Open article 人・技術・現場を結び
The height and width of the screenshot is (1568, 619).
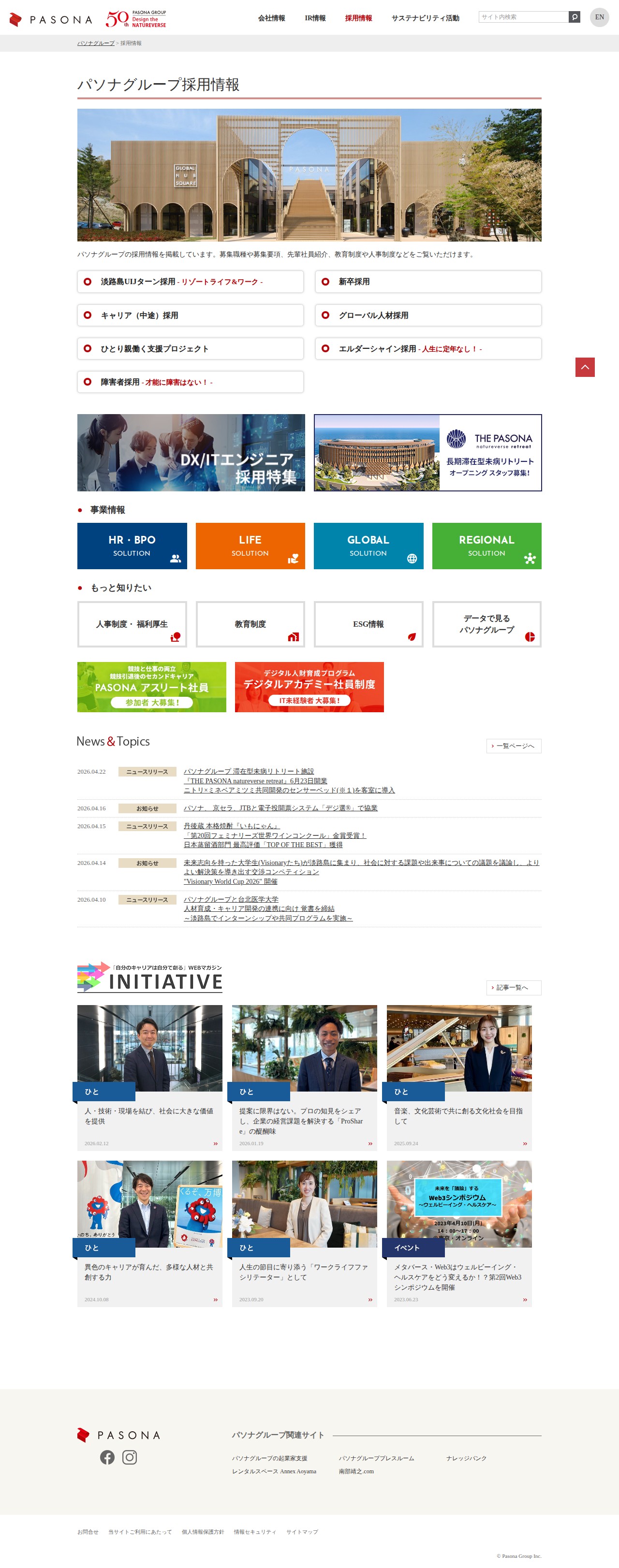pyautogui.click(x=150, y=1078)
